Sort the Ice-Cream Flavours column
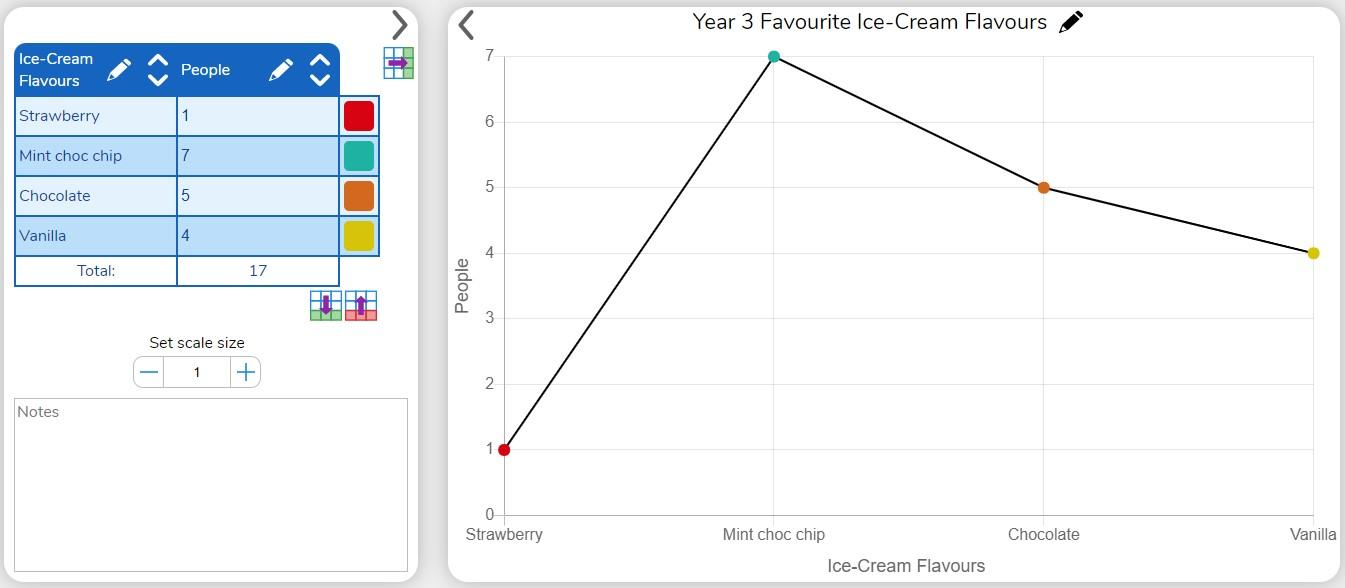Screen dimensions: 1345x588 click(x=158, y=70)
